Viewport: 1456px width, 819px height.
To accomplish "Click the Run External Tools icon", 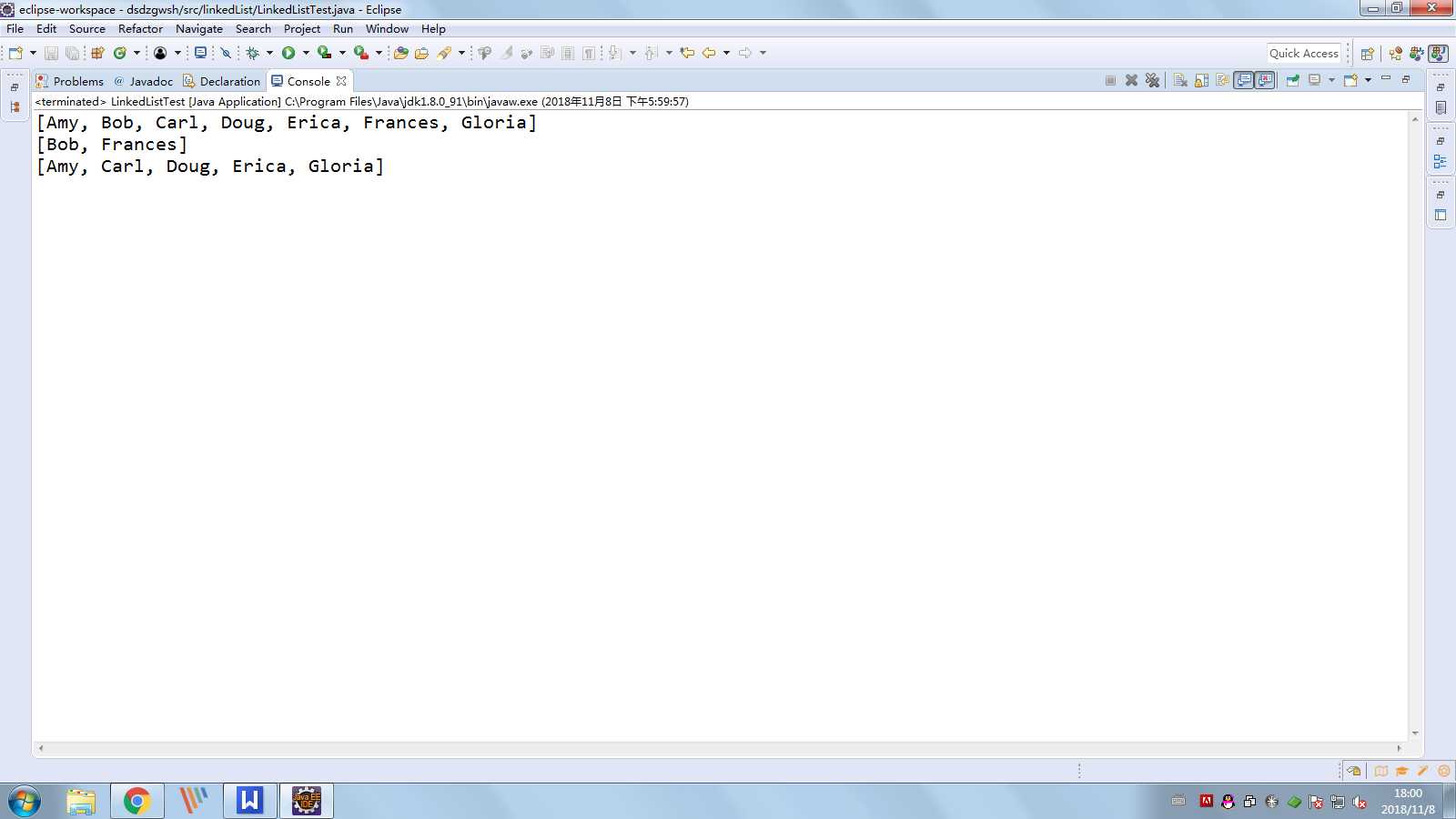I will click(360, 53).
